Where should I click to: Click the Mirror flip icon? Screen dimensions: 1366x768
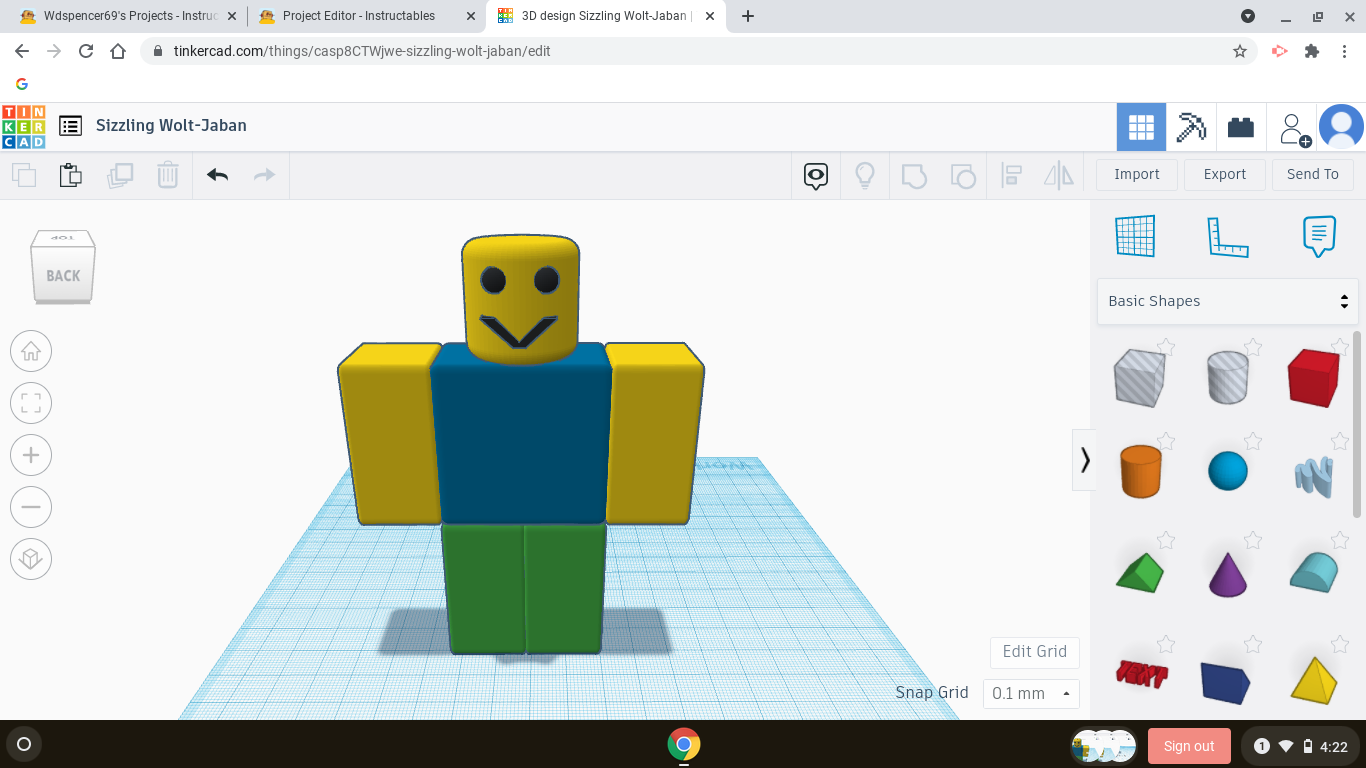pyautogui.click(x=1059, y=176)
